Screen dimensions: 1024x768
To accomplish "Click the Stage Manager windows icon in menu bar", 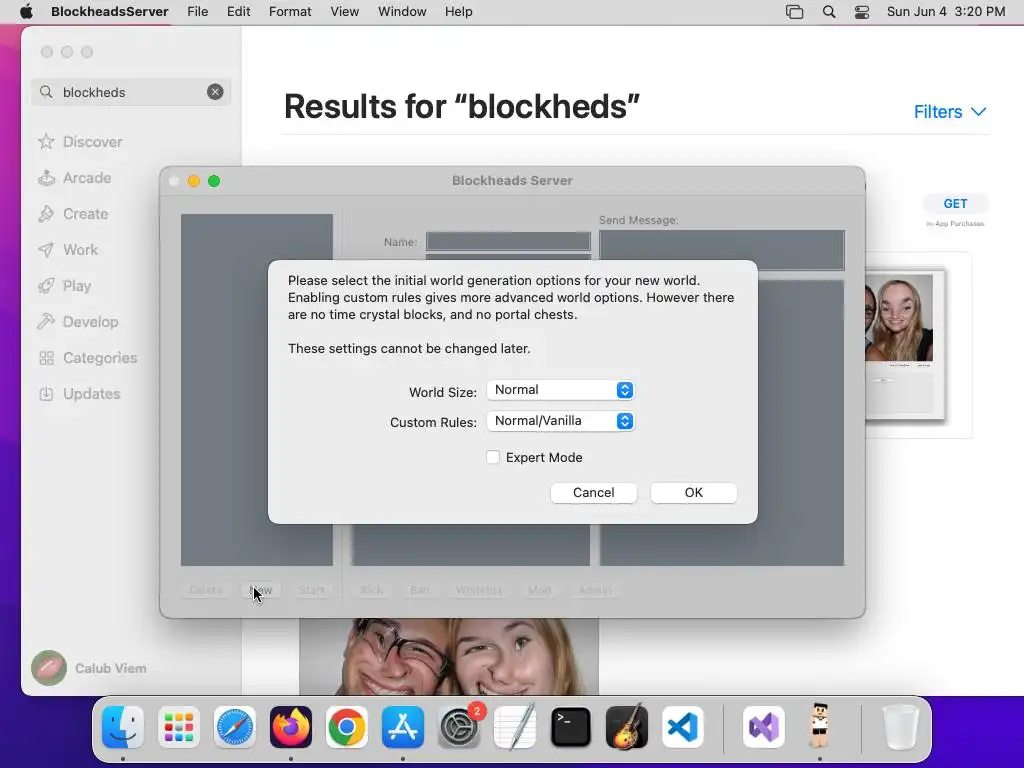I will coord(794,12).
